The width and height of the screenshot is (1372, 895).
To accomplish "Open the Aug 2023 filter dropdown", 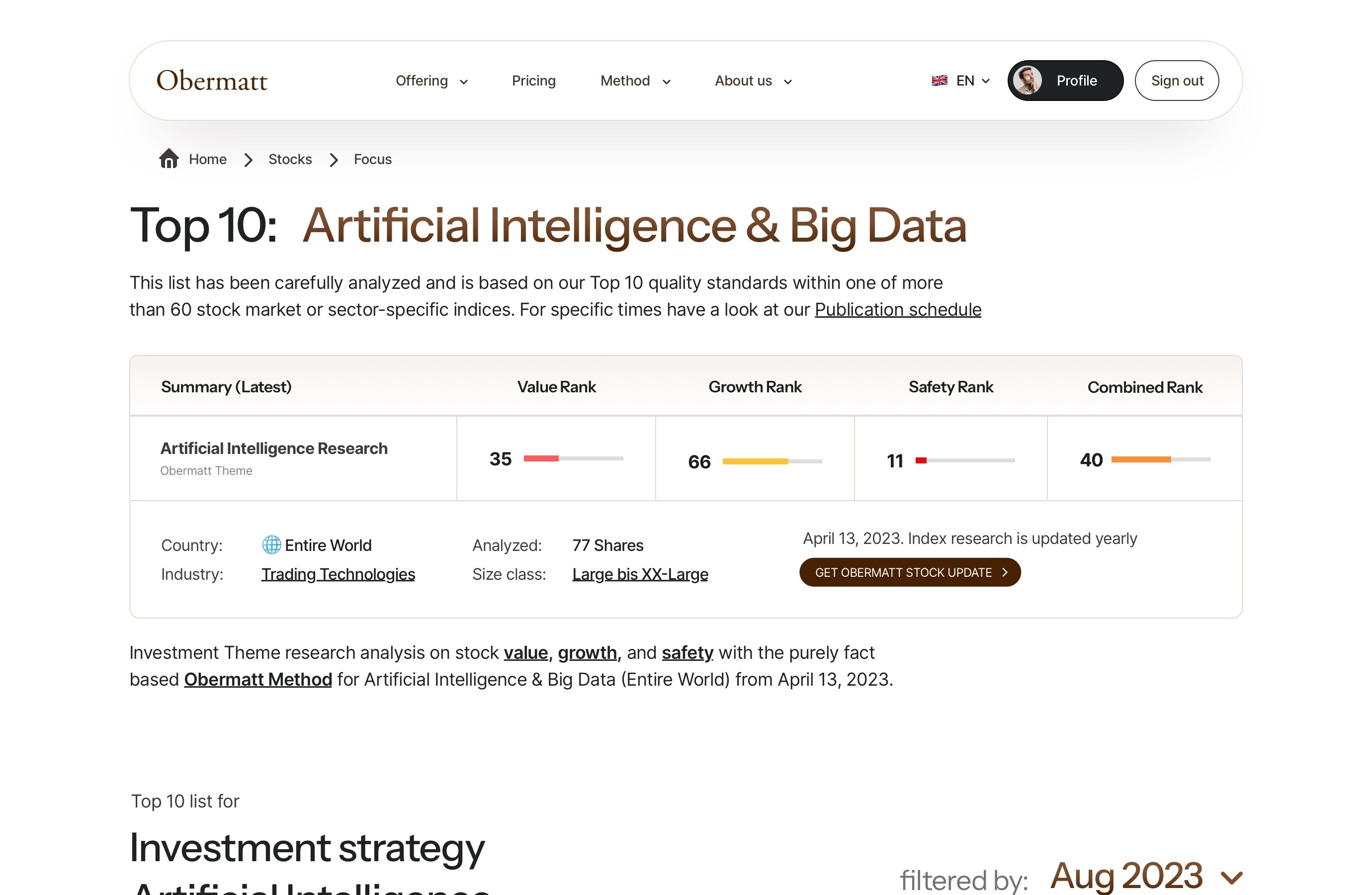I will [x=1146, y=876].
